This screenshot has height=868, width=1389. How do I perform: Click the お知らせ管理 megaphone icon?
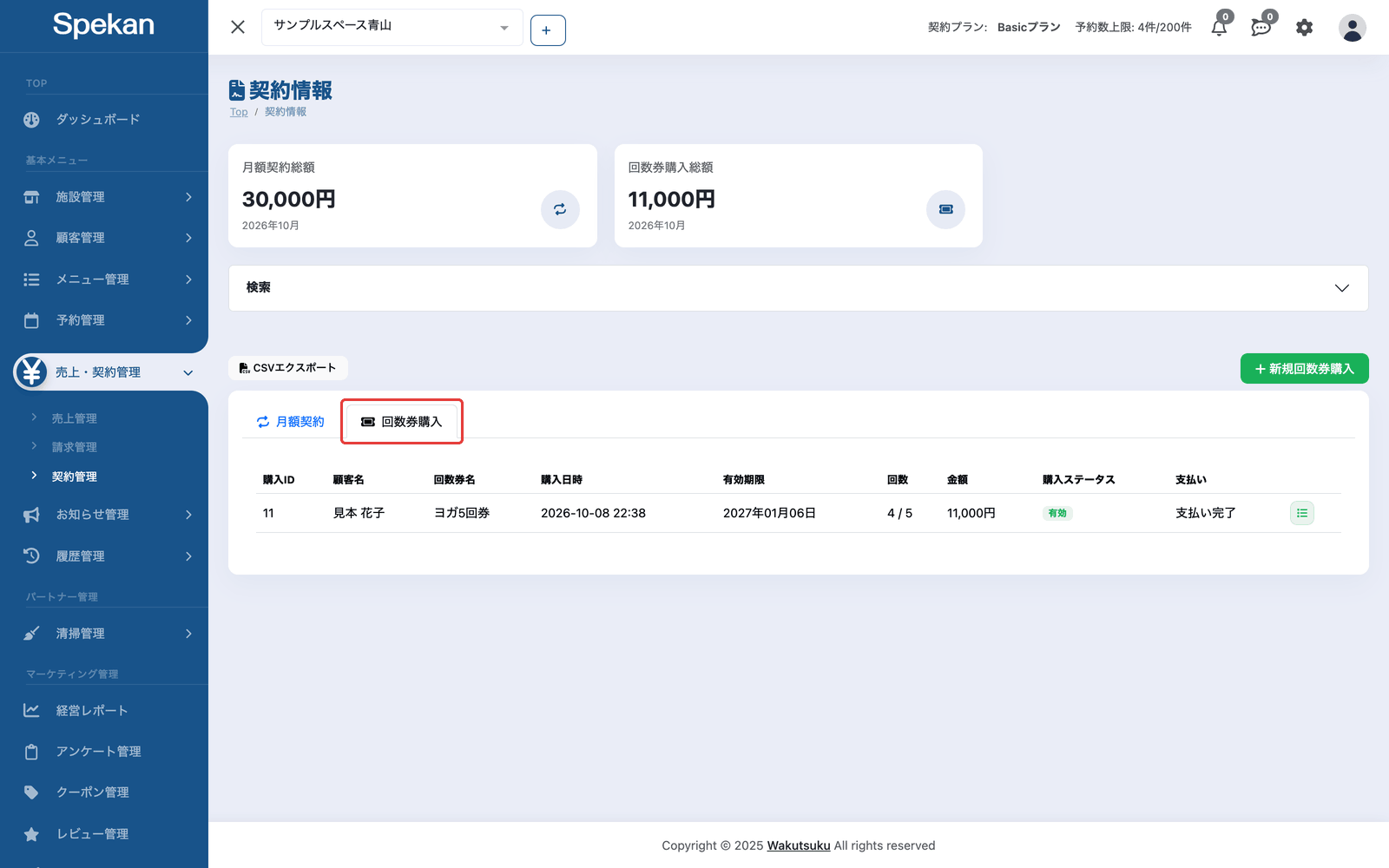(31, 515)
